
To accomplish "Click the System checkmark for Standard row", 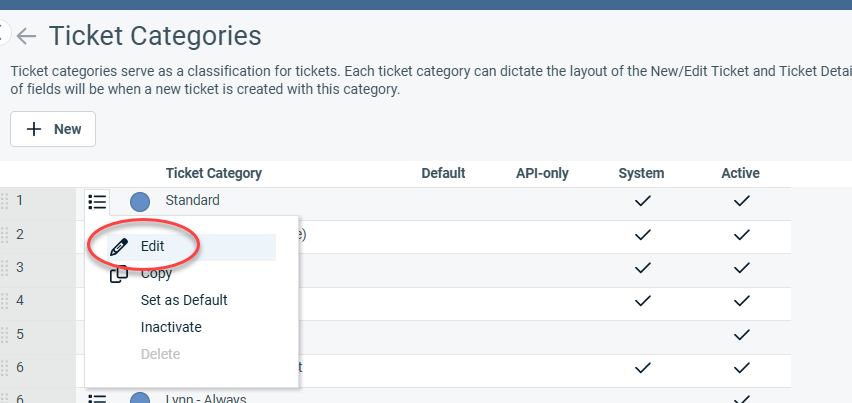I will pyautogui.click(x=641, y=201).
